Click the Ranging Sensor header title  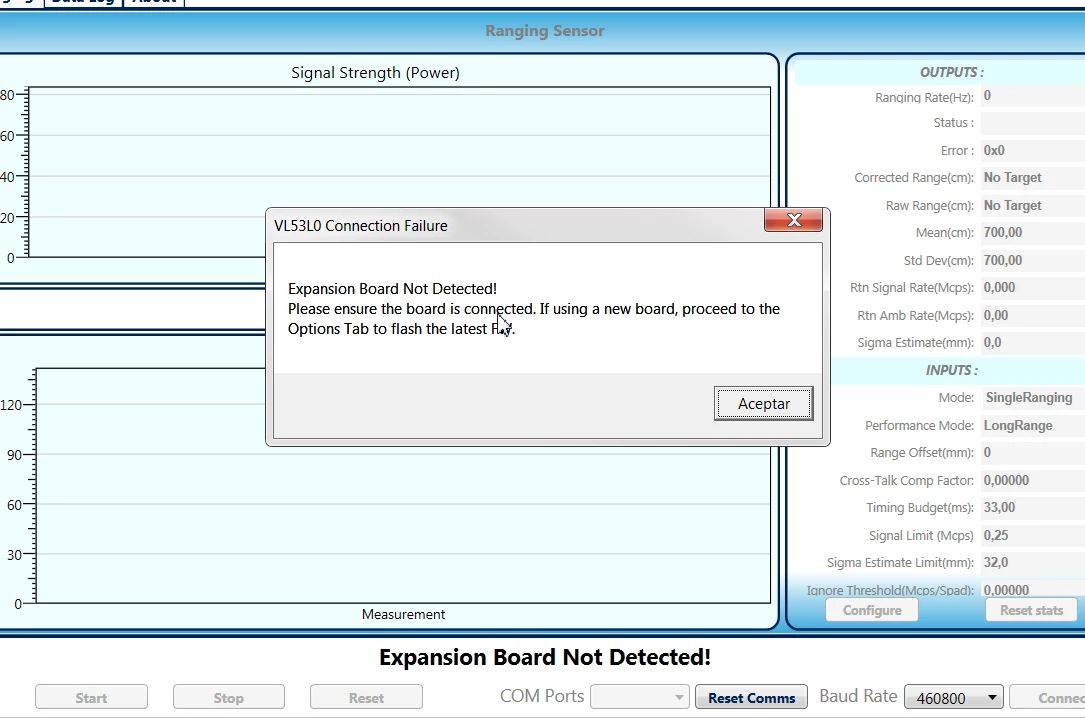pyautogui.click(x=545, y=30)
